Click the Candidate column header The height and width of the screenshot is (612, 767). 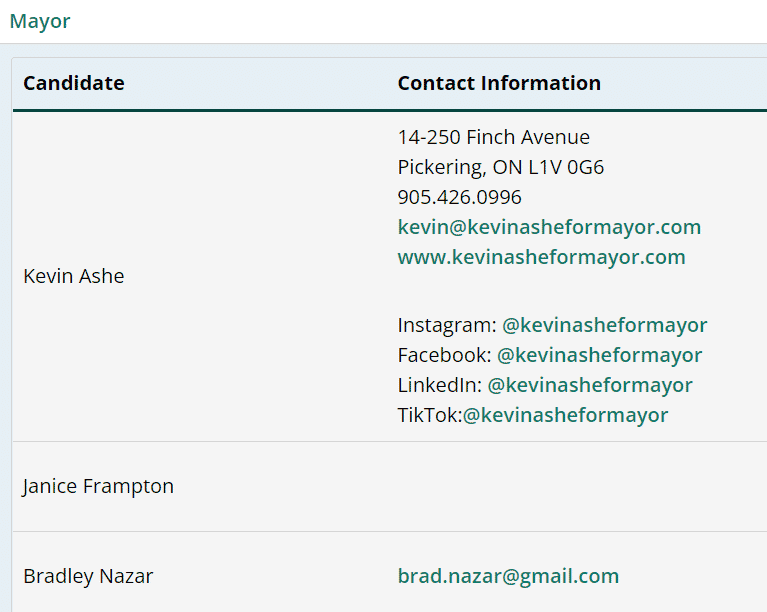tap(74, 83)
